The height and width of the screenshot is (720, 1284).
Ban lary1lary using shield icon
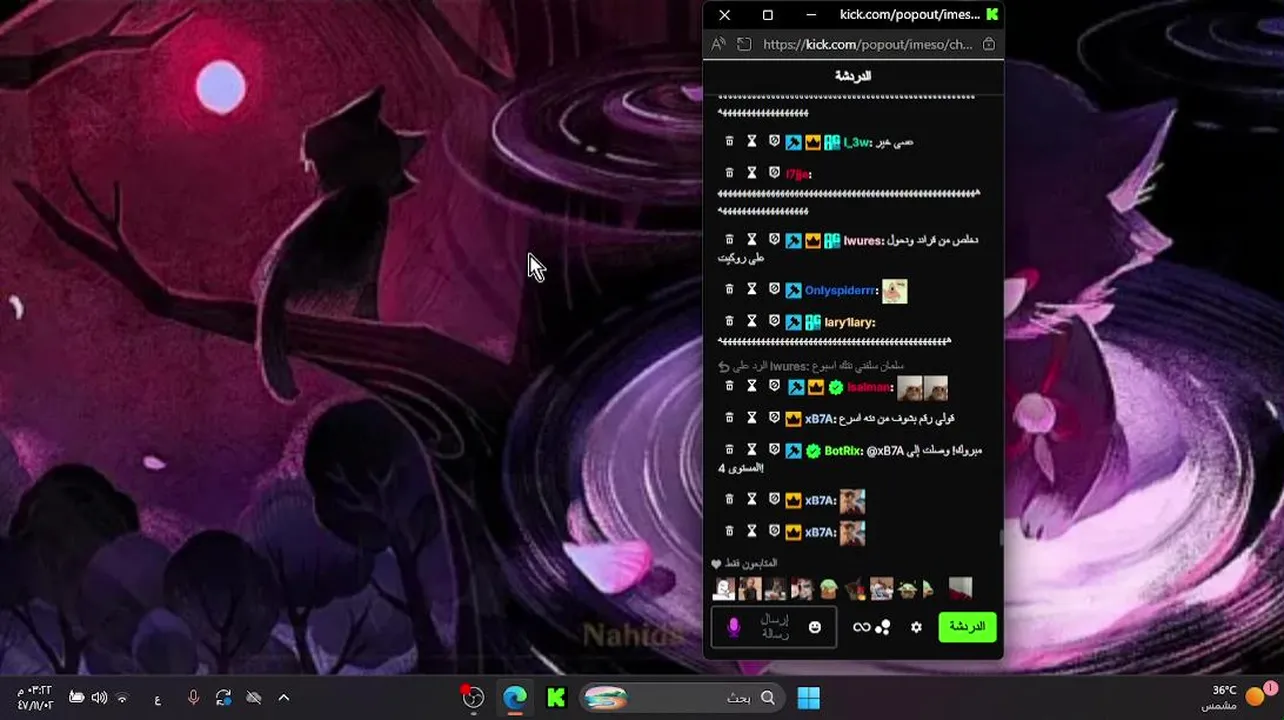tap(774, 322)
